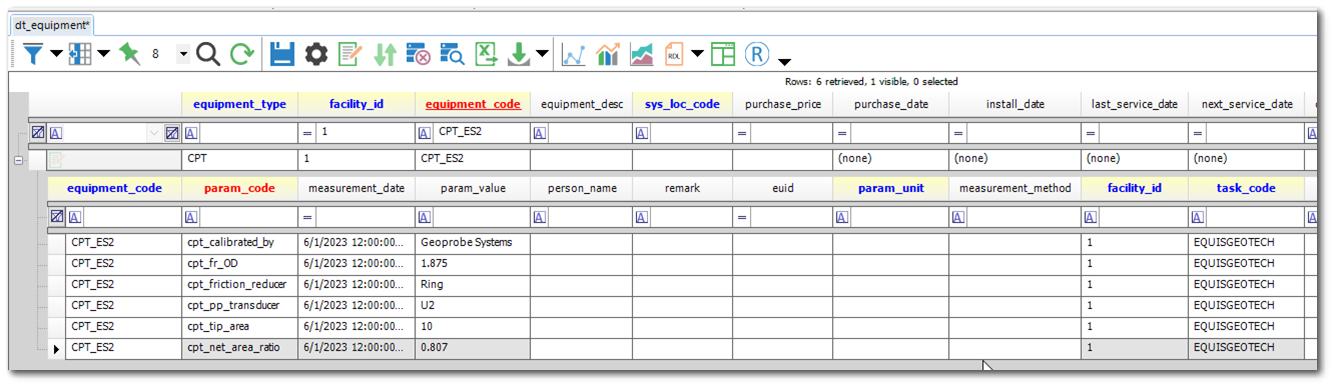Click the magnifying glass search icon

point(208,54)
